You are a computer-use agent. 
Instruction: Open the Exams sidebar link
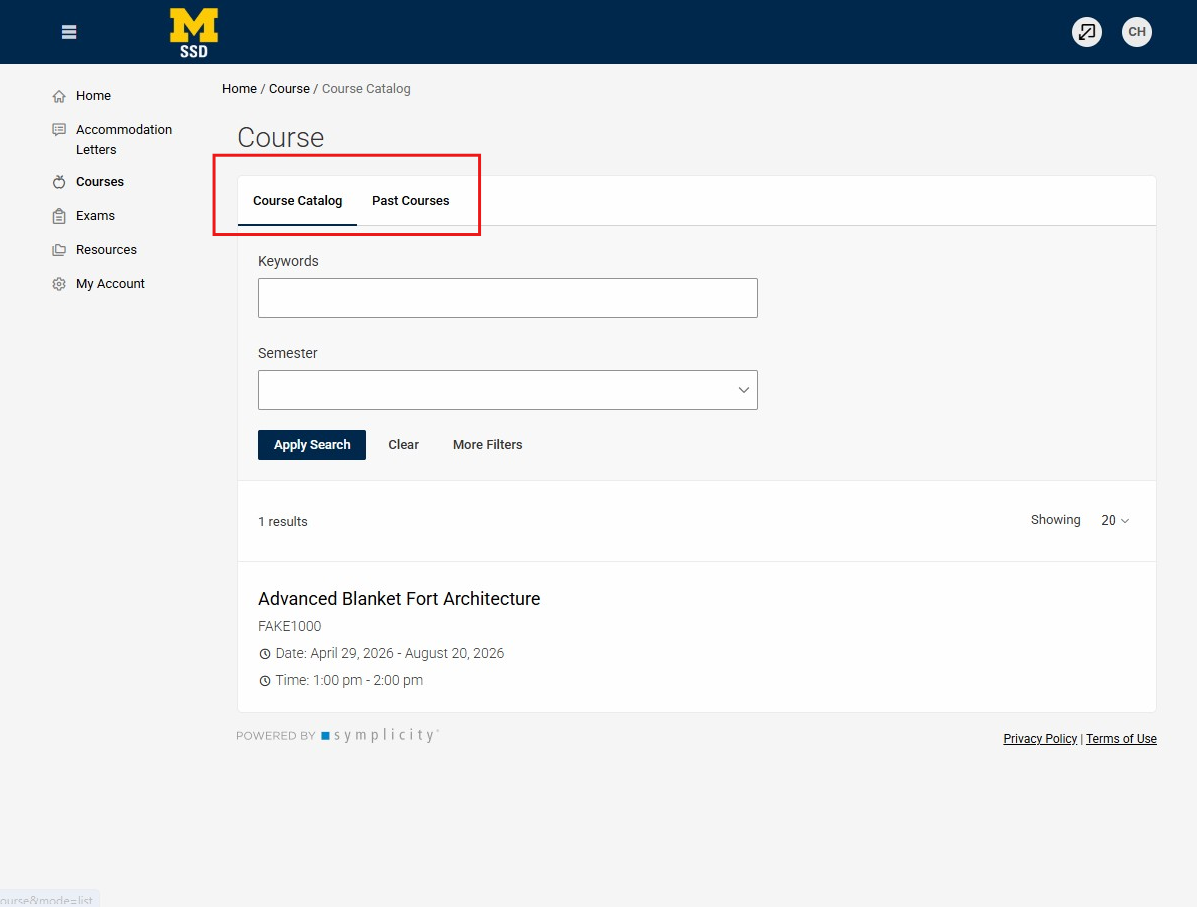tap(95, 215)
